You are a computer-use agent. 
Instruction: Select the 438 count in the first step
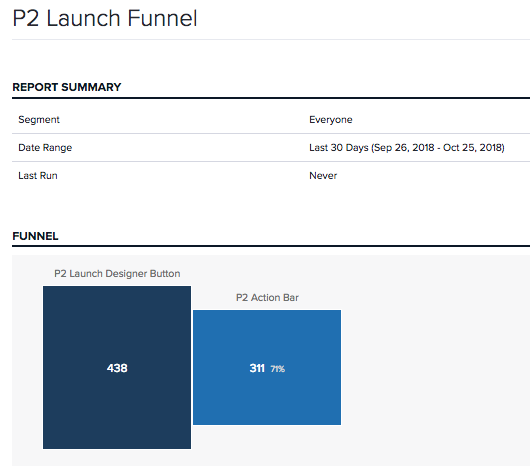(117, 368)
